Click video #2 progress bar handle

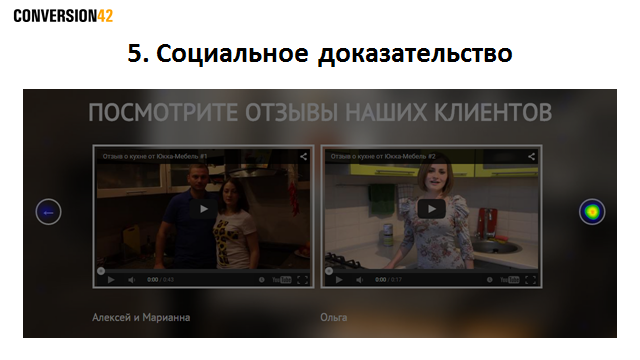(329, 271)
